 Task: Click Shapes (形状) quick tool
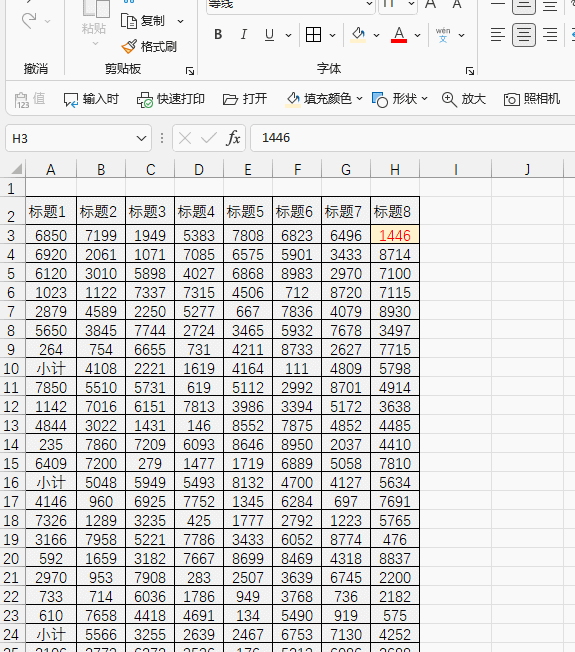394,99
